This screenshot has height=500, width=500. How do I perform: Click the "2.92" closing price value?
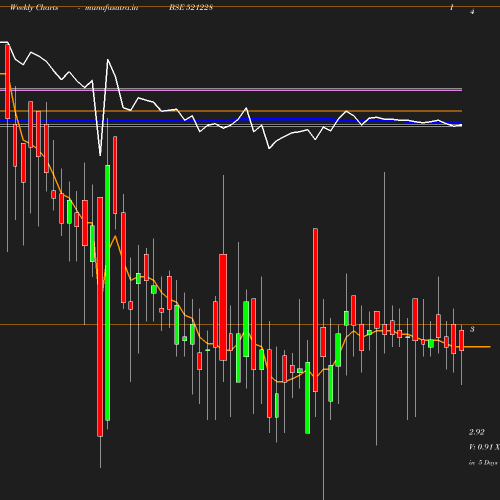click(x=477, y=432)
